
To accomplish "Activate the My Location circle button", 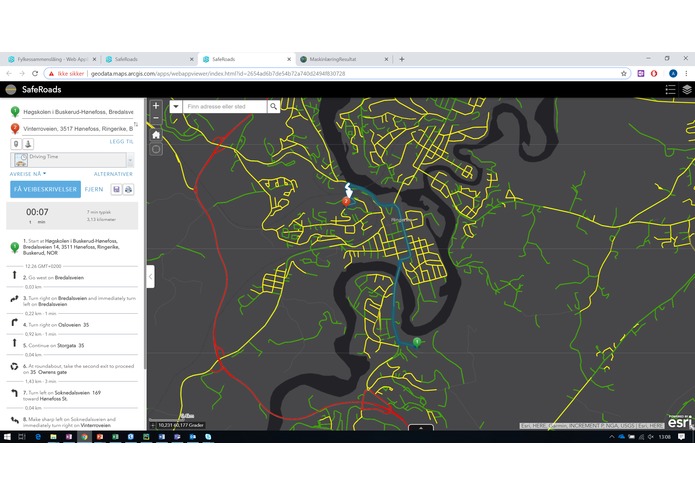I will pyautogui.click(x=156, y=149).
